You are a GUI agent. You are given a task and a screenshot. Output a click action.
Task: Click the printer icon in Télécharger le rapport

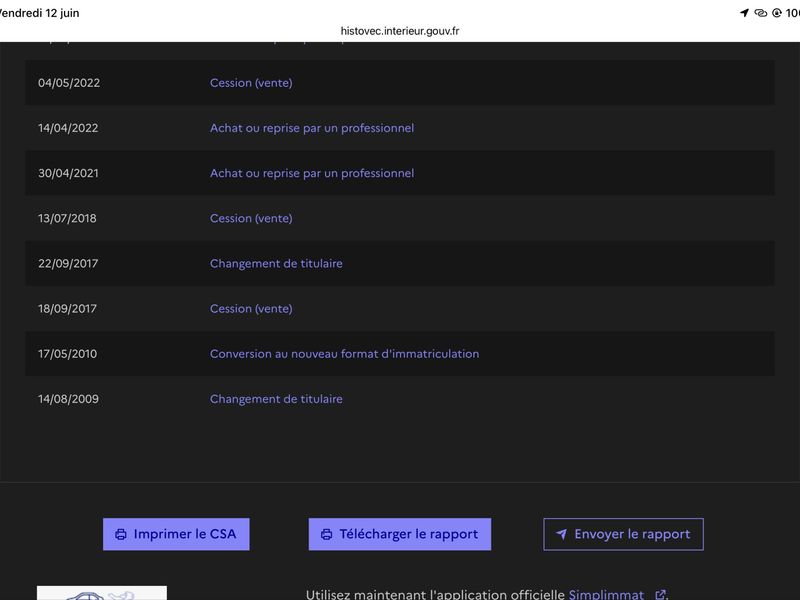[327, 534]
